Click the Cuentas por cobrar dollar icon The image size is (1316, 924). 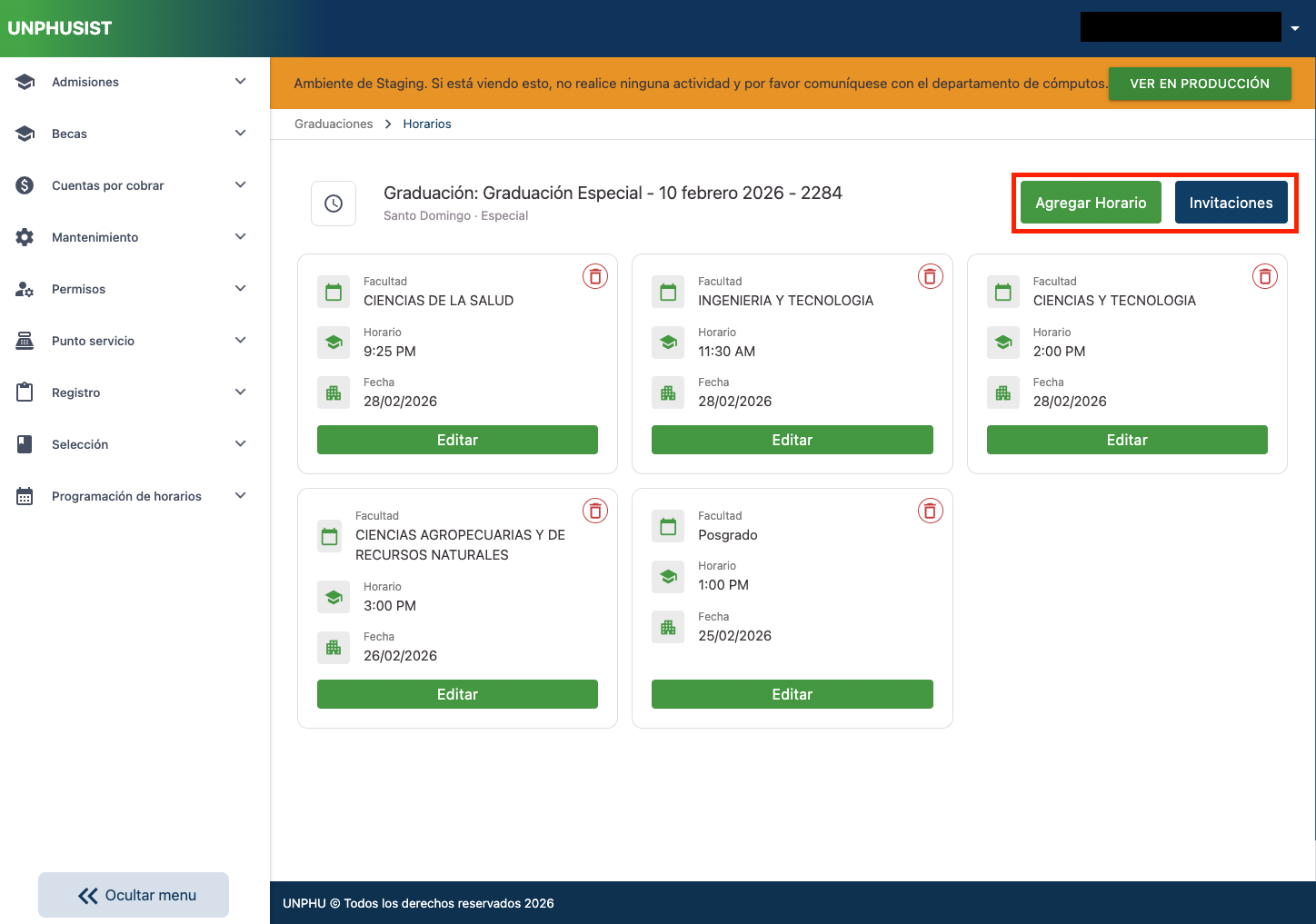click(25, 185)
